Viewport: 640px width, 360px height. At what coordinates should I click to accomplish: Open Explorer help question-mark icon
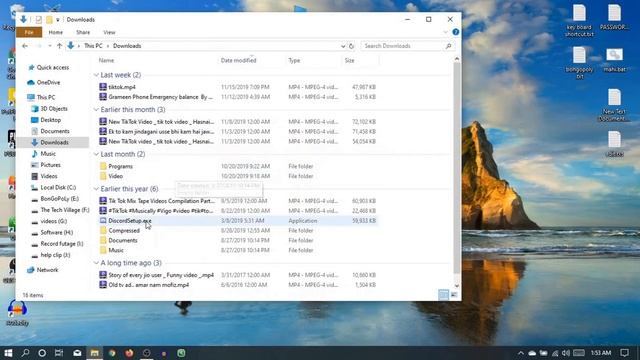click(456, 32)
